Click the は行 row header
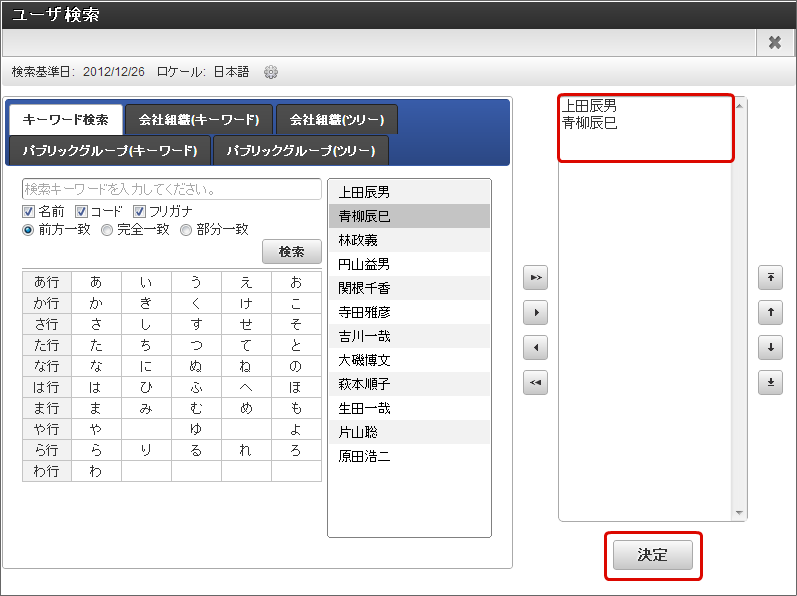 point(46,387)
